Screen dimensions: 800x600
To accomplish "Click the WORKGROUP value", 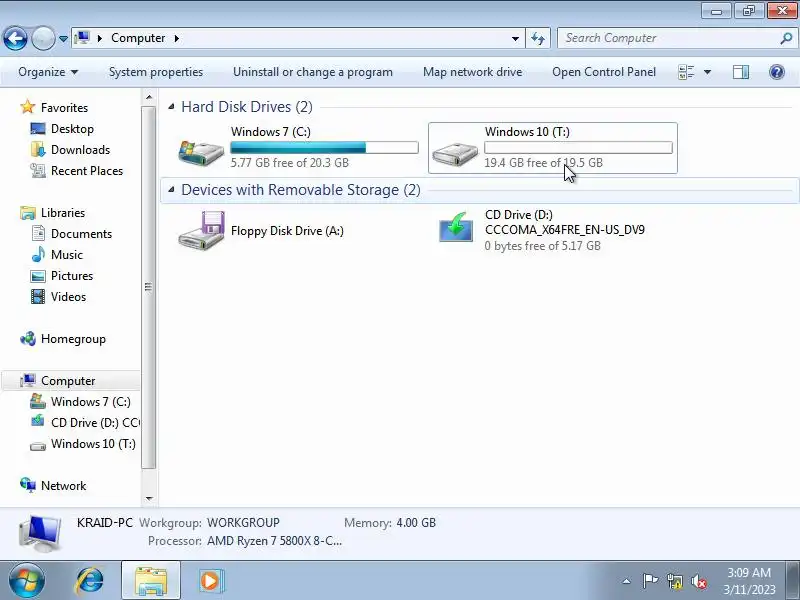I will point(243,523).
